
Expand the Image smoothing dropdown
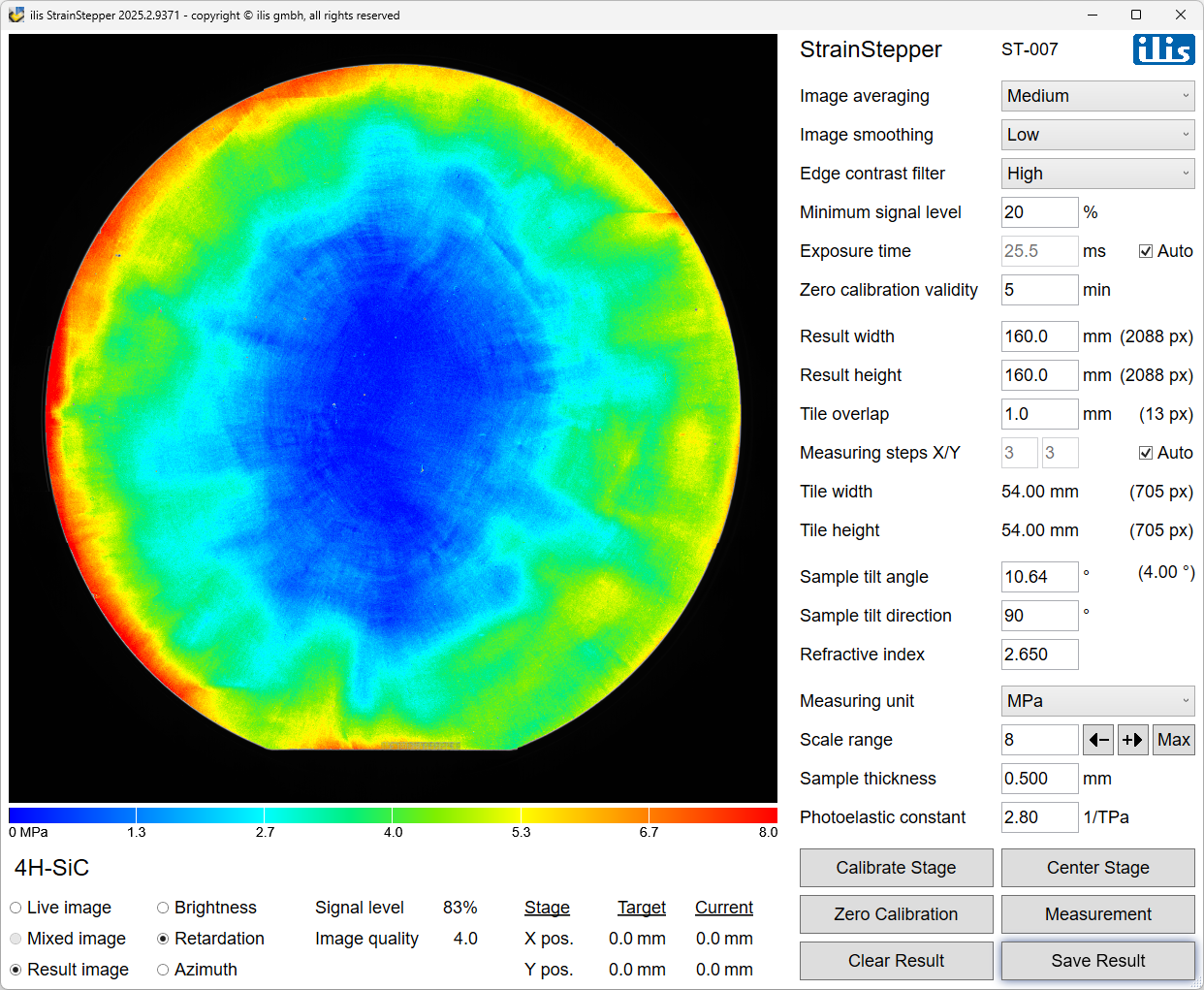click(1097, 135)
